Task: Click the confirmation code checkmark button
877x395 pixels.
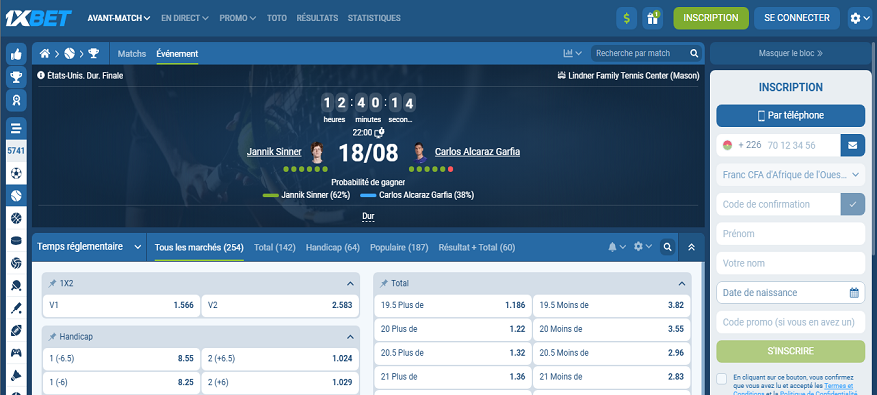Action: (x=852, y=204)
